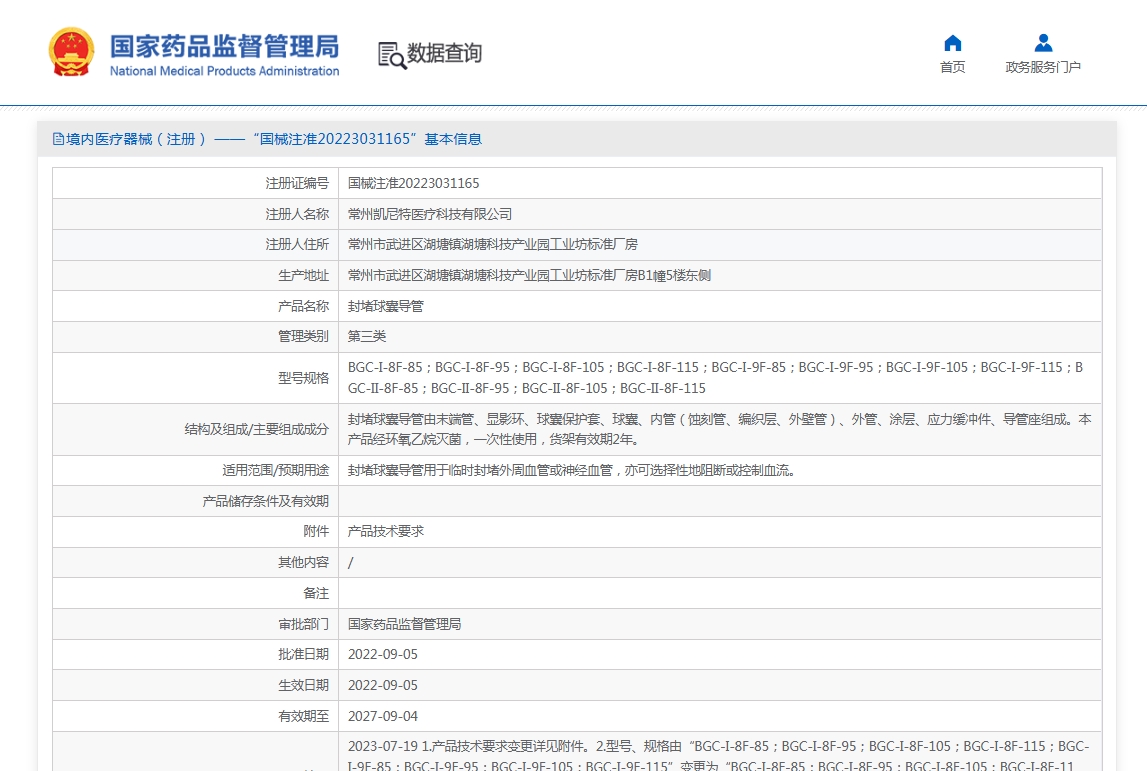Screen dimensions: 1147x771
Task: Click the 生产地址 value ending B1幢5楼东侧
Action: [529, 276]
